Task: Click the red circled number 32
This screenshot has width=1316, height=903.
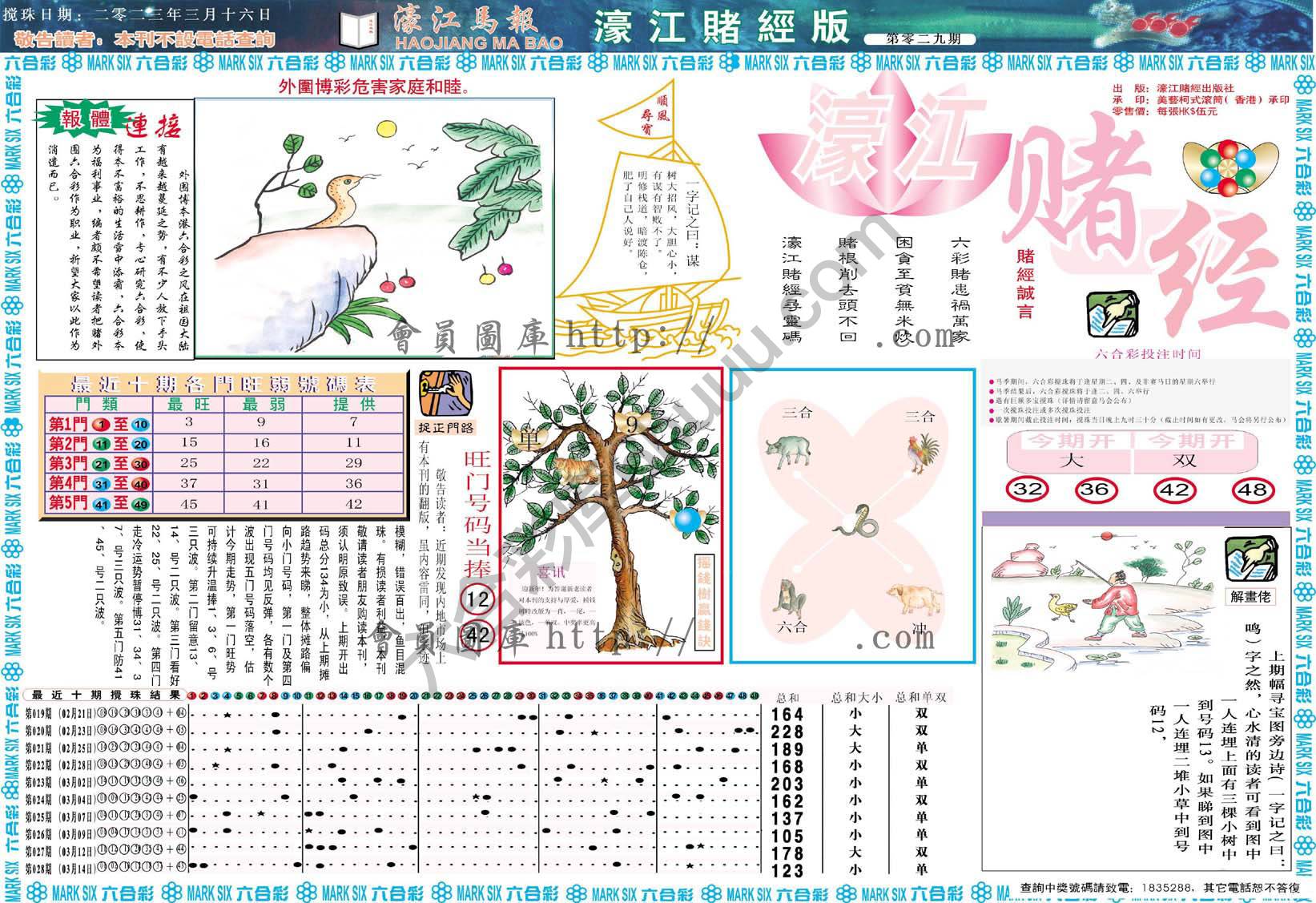Action: (1028, 489)
